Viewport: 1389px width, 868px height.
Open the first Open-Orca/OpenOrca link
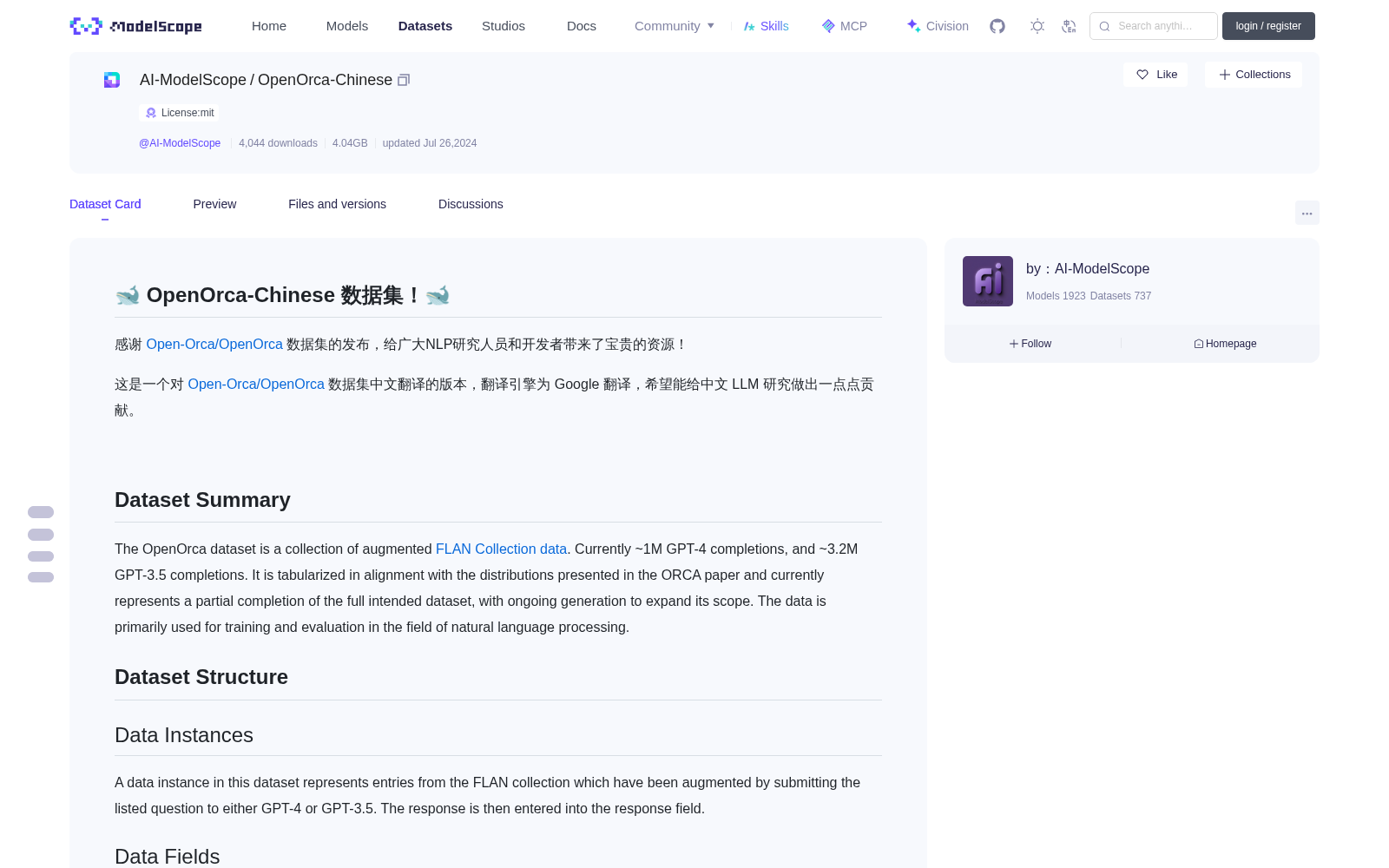(214, 345)
